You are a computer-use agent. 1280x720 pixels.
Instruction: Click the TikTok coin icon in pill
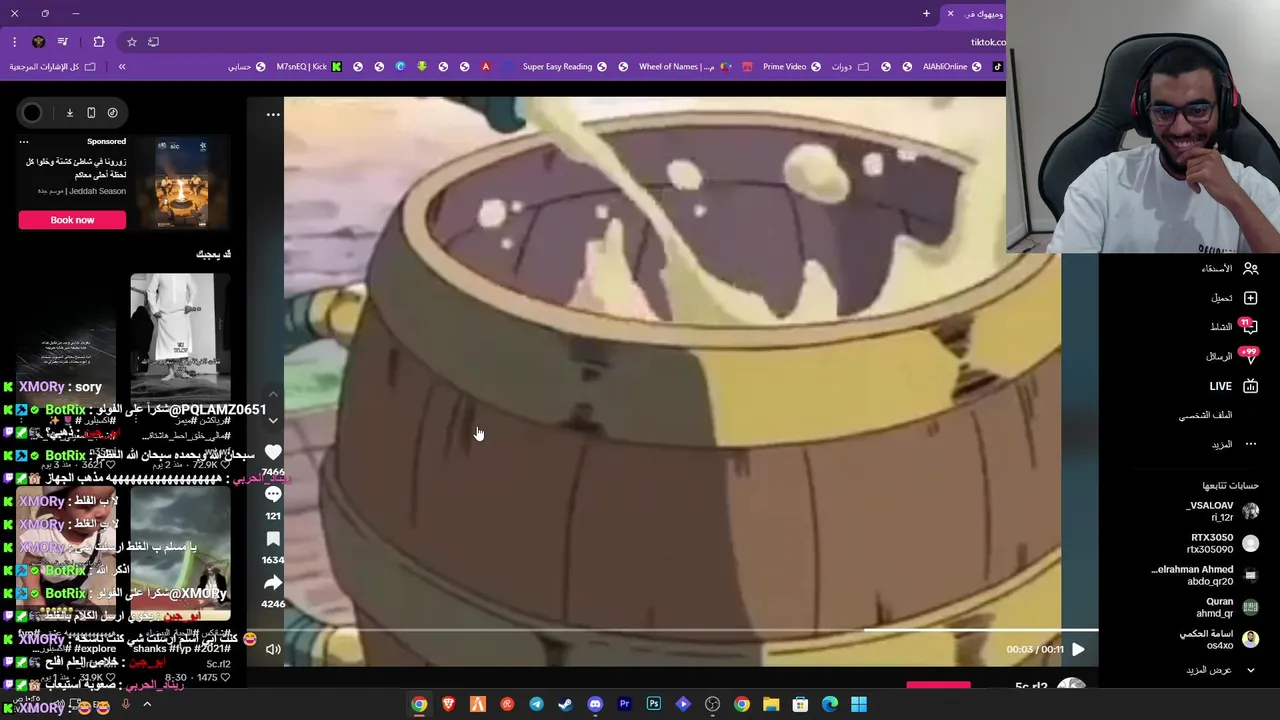click(112, 113)
